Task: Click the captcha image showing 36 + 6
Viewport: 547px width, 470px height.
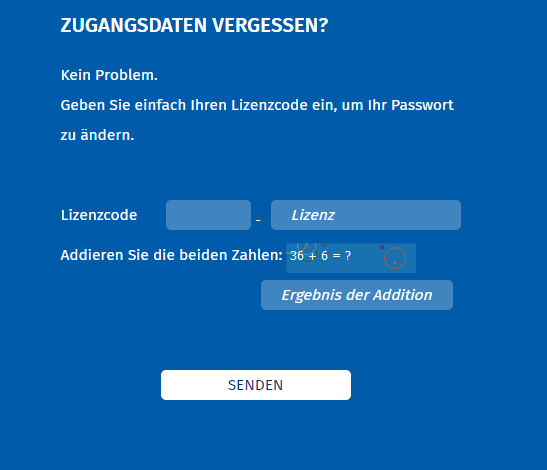Action: coord(351,258)
